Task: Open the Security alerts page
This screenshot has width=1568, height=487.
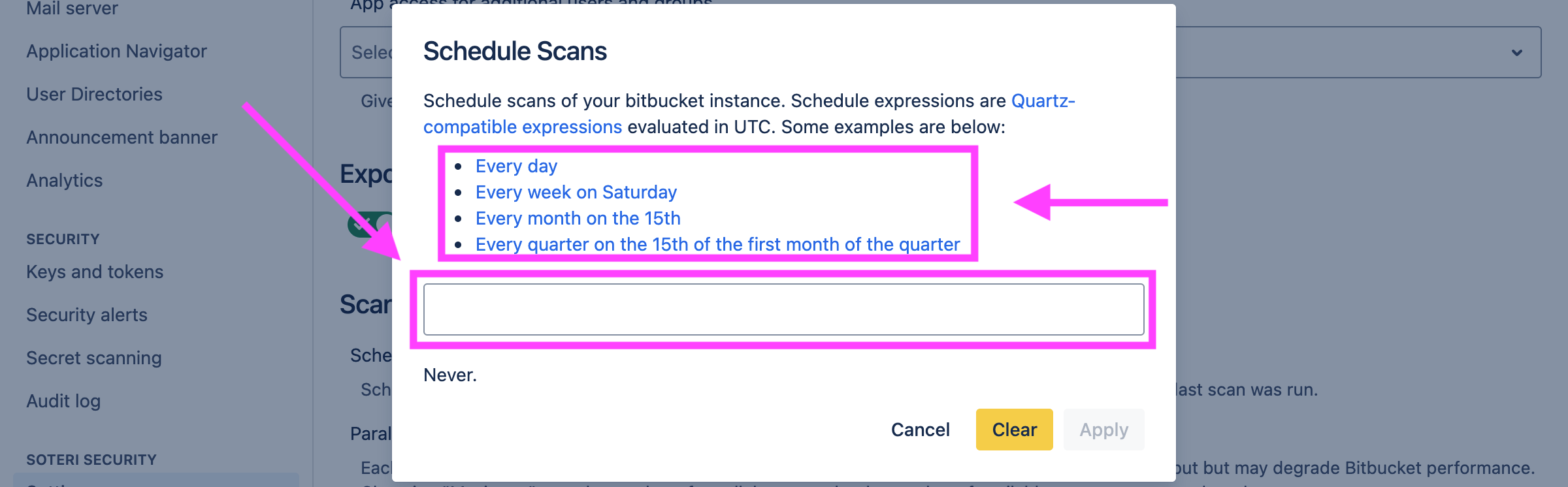Action: tap(86, 315)
